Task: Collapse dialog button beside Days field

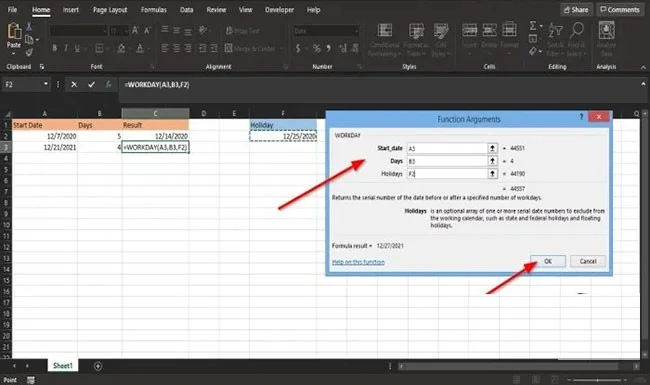Action: point(492,161)
